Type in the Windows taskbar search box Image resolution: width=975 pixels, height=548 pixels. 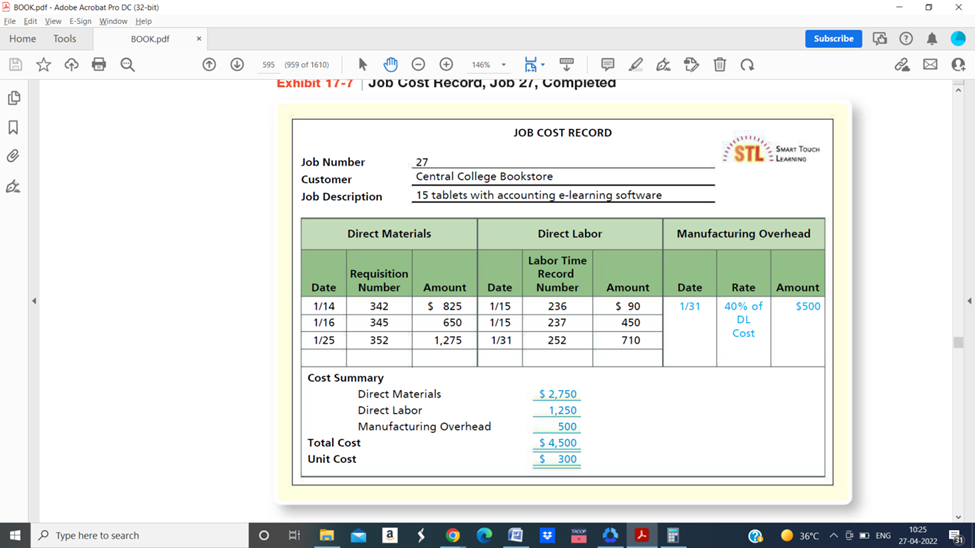[140, 536]
